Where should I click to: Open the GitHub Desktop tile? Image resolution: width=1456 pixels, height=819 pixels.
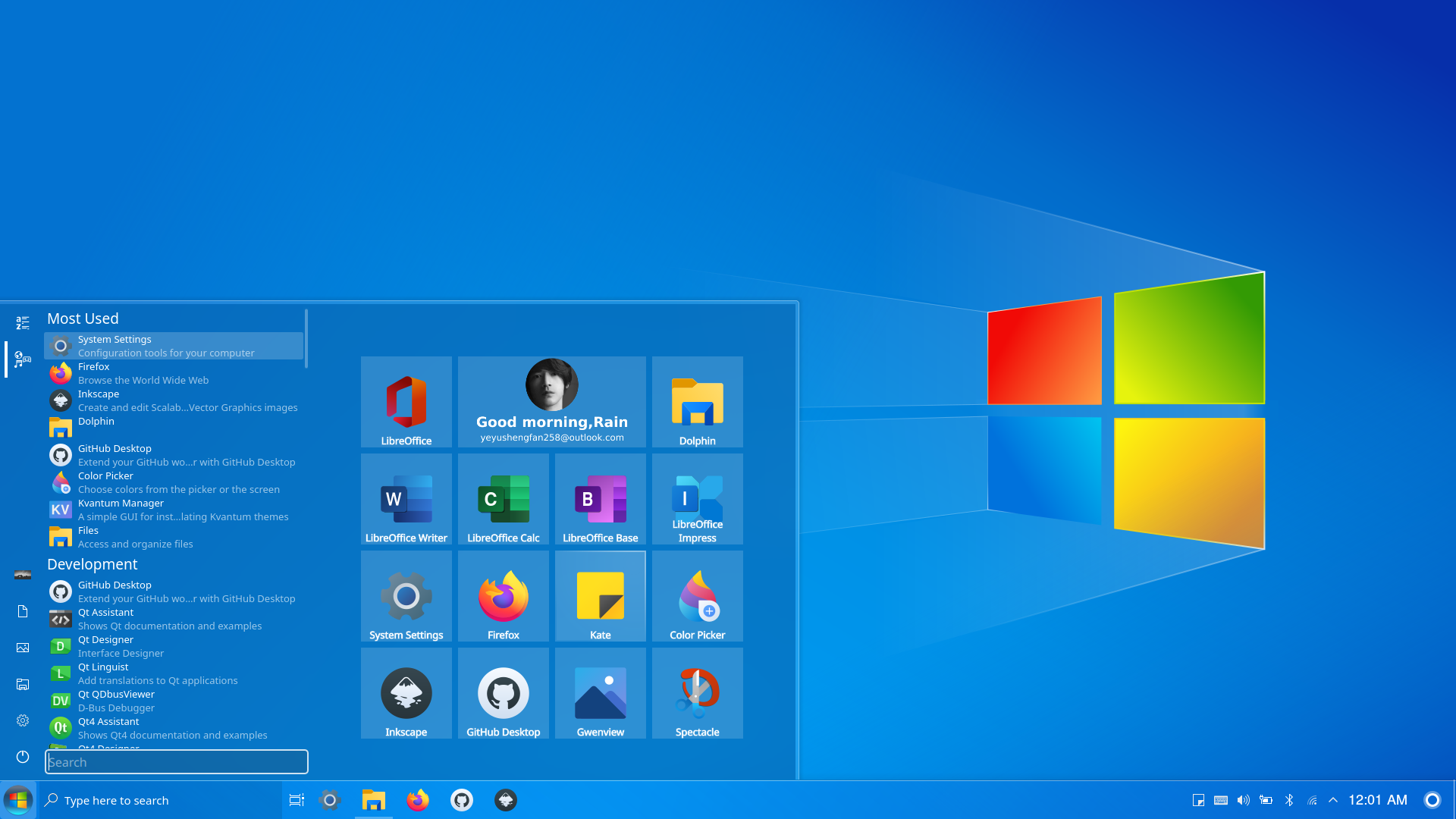click(504, 693)
